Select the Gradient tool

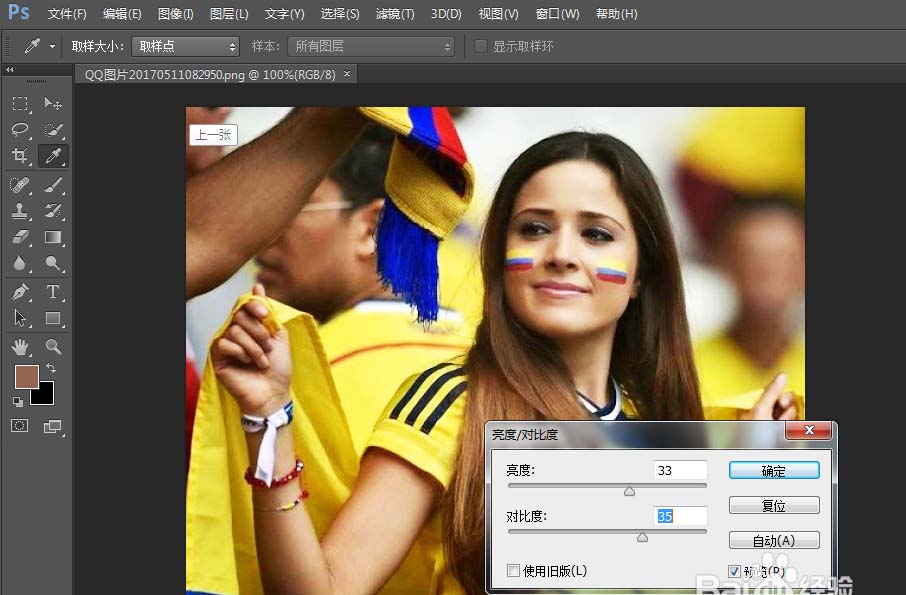pos(52,237)
